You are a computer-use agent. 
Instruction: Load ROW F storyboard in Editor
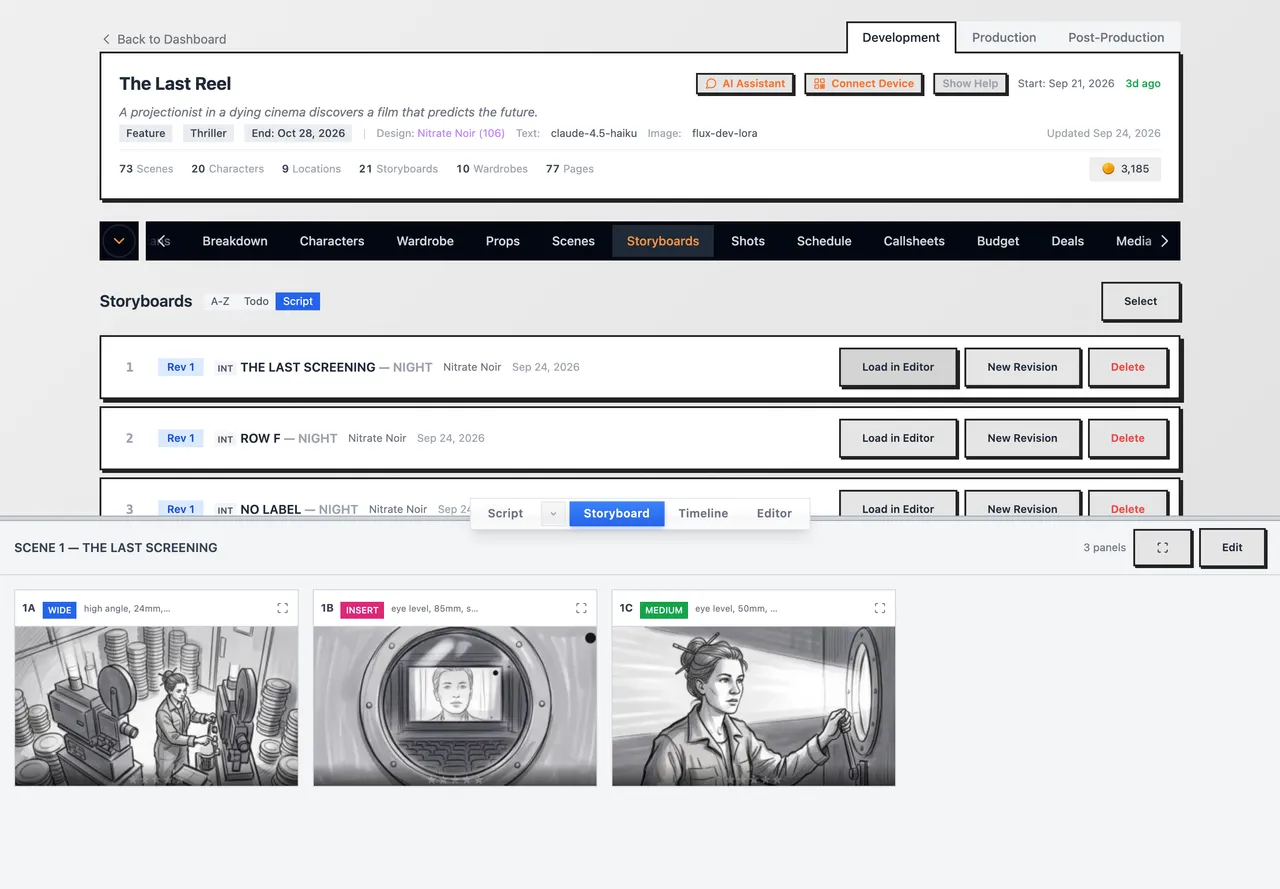[898, 438]
